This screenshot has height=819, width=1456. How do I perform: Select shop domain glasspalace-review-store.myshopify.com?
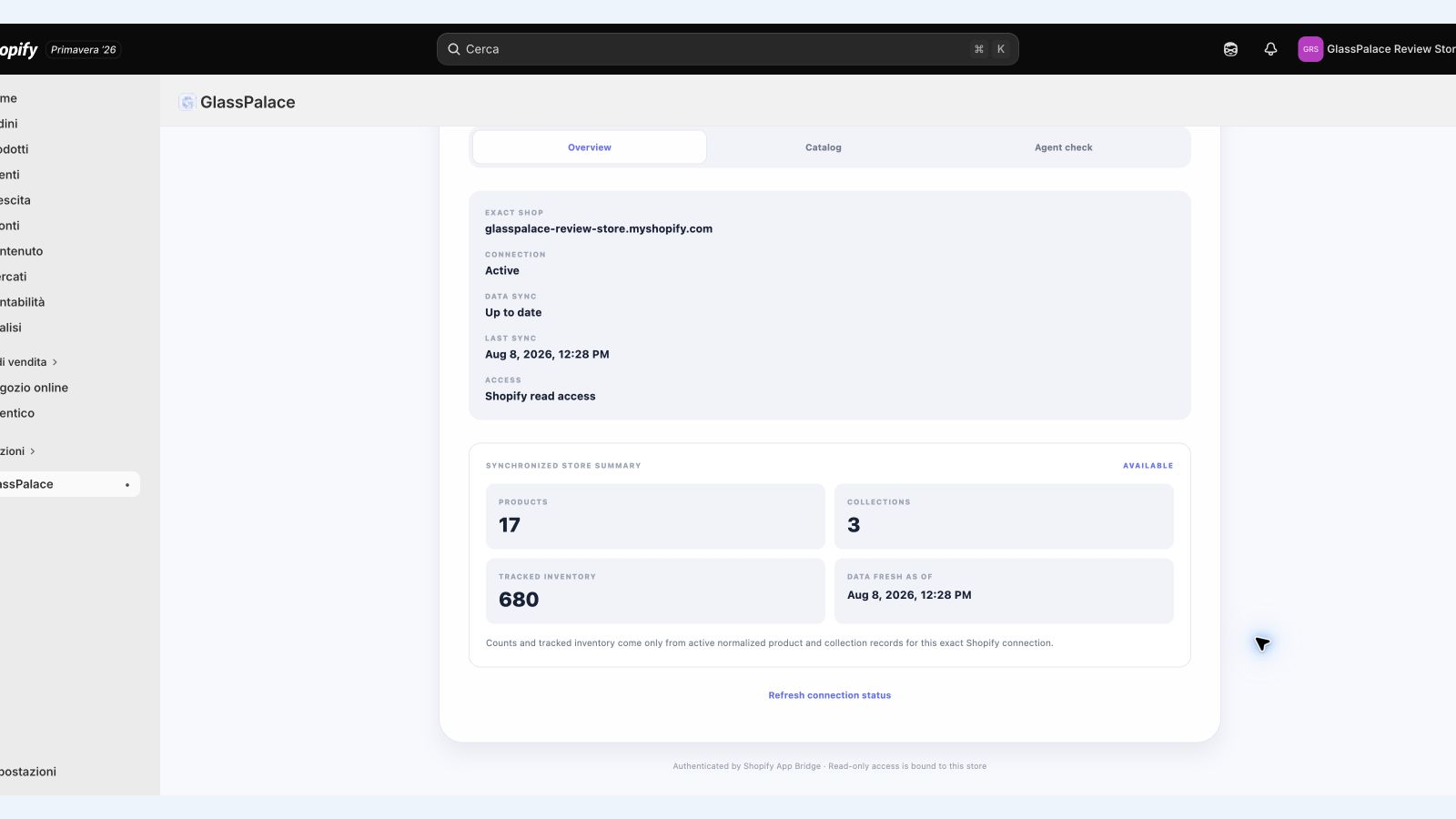click(x=599, y=229)
